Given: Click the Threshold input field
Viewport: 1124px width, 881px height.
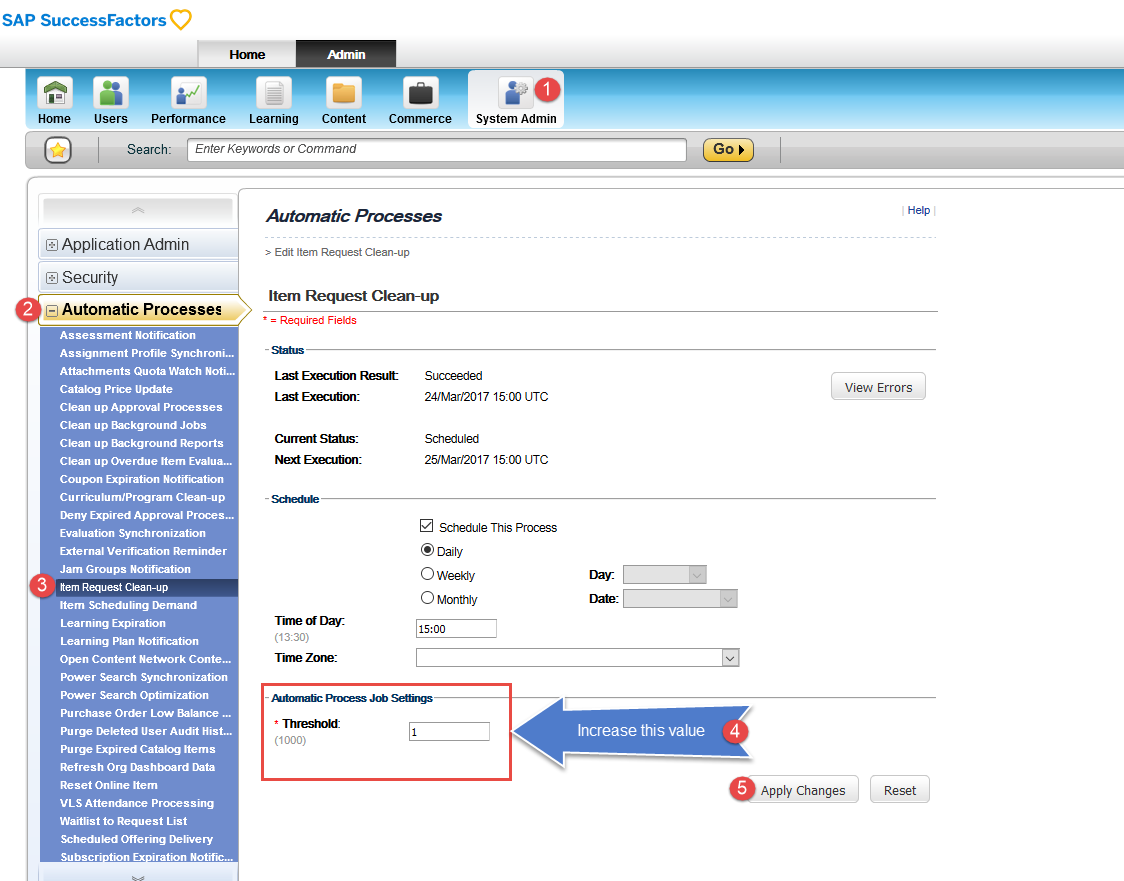Looking at the screenshot, I should pos(449,732).
